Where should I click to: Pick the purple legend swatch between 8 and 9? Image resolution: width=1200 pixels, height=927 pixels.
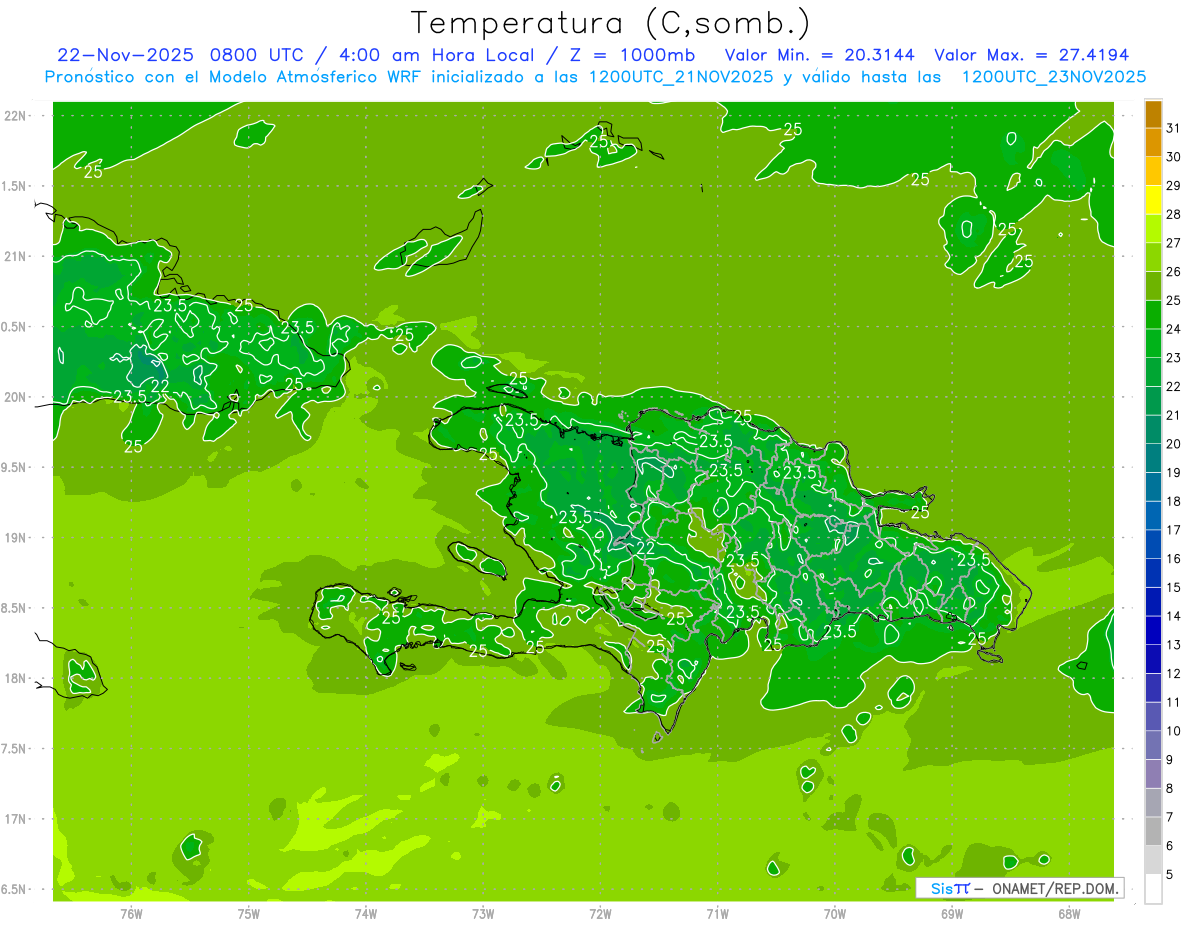click(x=1153, y=774)
